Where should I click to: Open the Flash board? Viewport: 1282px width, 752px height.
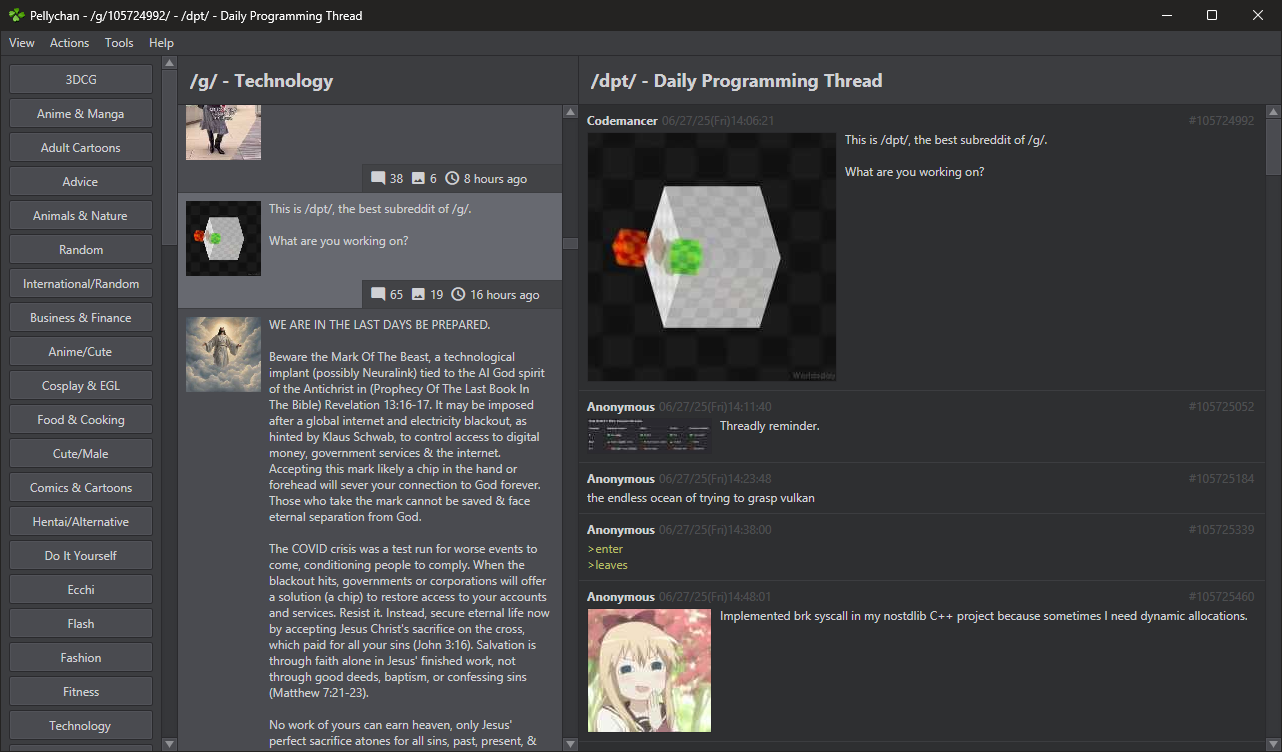pyautogui.click(x=81, y=624)
